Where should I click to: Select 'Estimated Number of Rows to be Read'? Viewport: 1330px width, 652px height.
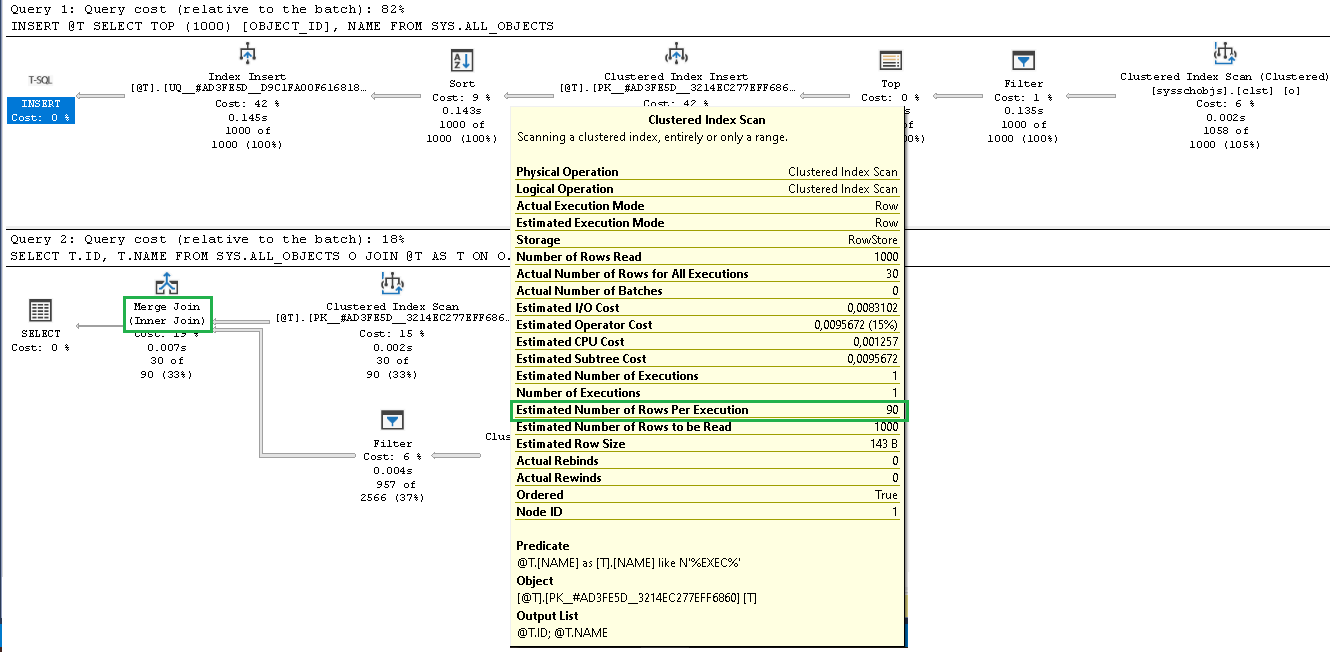pos(707,427)
